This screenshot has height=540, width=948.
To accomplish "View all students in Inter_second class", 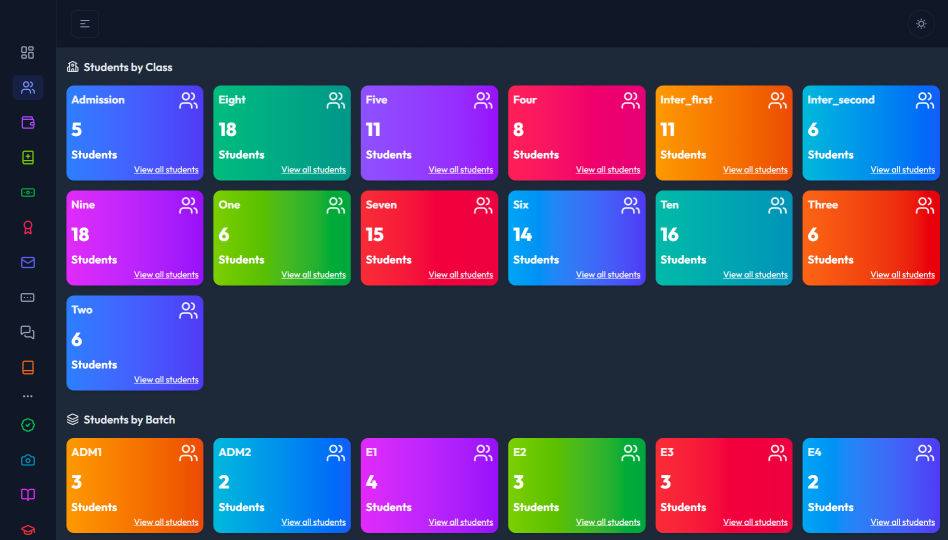I will pos(902,170).
